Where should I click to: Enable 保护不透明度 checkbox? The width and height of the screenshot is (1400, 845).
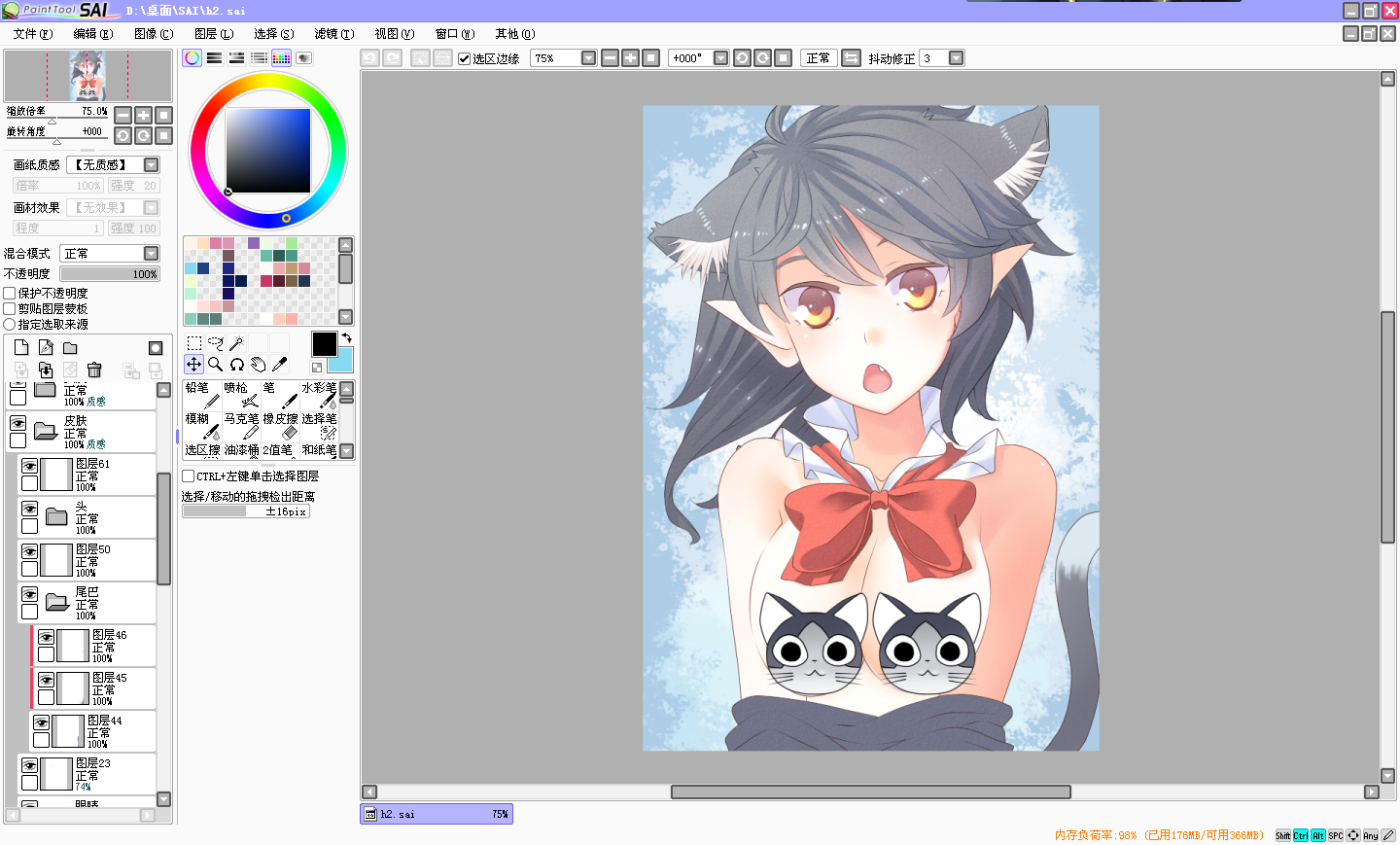[10, 293]
